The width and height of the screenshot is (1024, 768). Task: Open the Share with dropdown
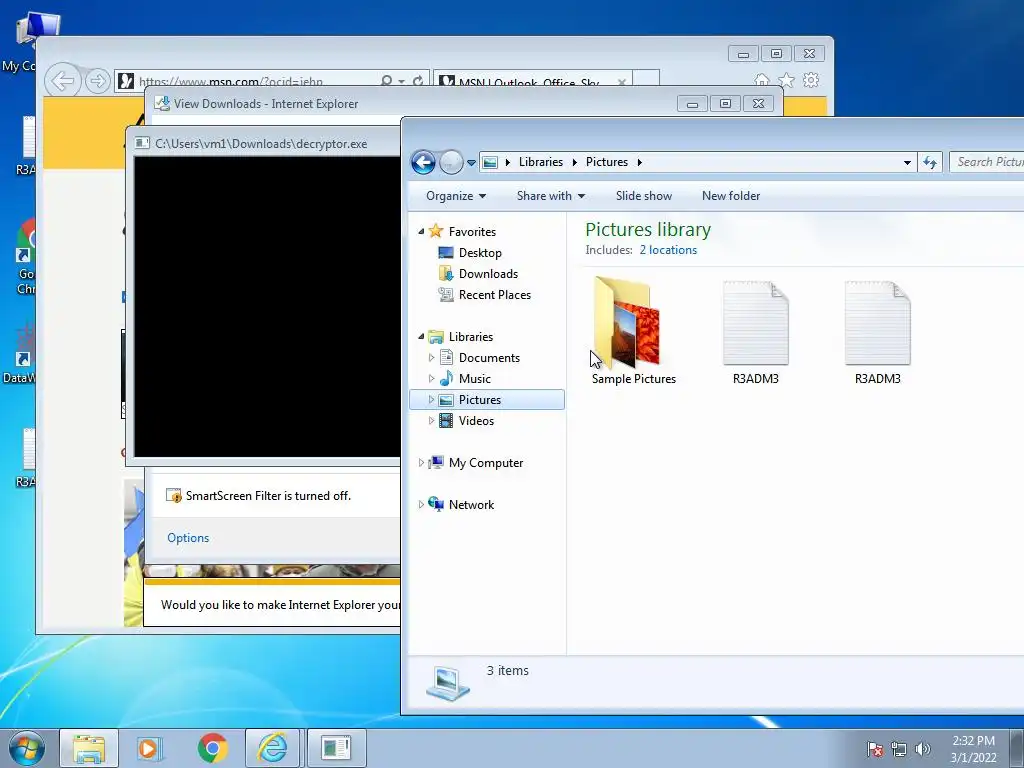click(551, 196)
